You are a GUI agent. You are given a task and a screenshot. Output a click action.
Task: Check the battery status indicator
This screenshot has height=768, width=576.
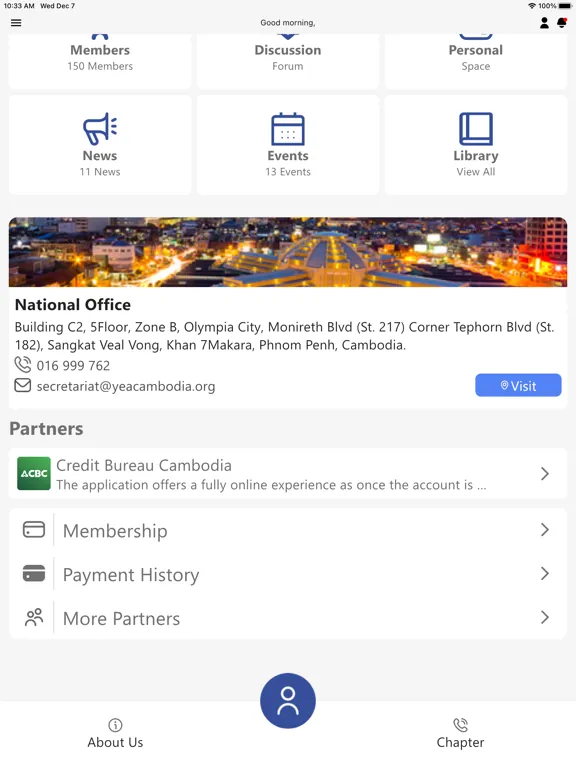[564, 6]
